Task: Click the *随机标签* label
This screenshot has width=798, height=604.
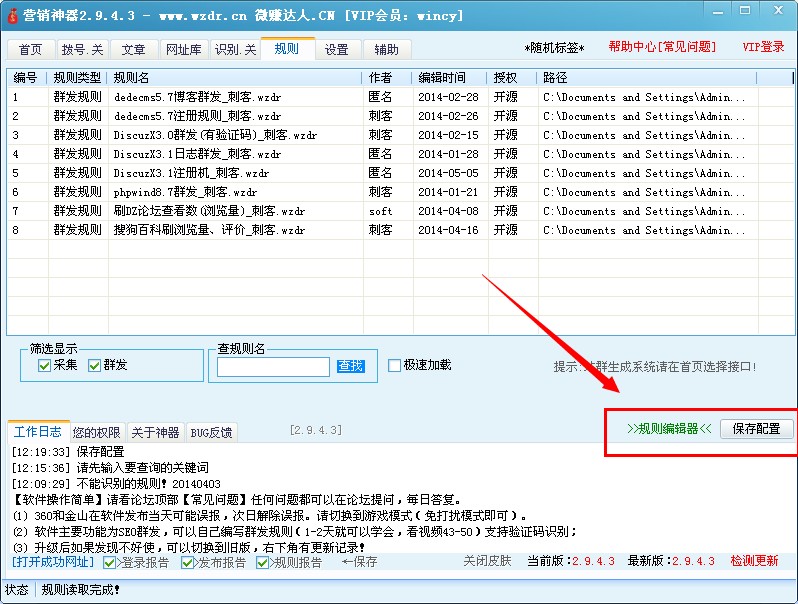Action: coord(554,48)
